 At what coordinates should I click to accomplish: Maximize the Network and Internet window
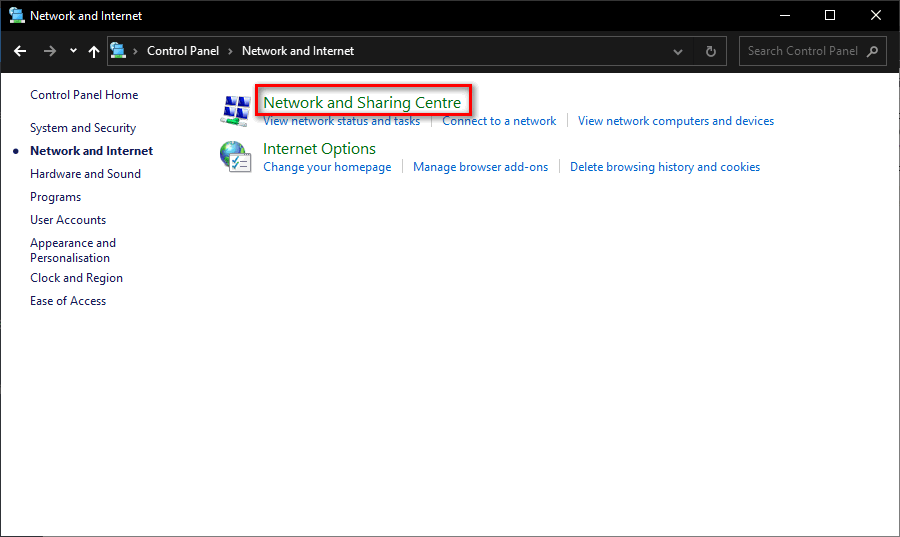(830, 15)
